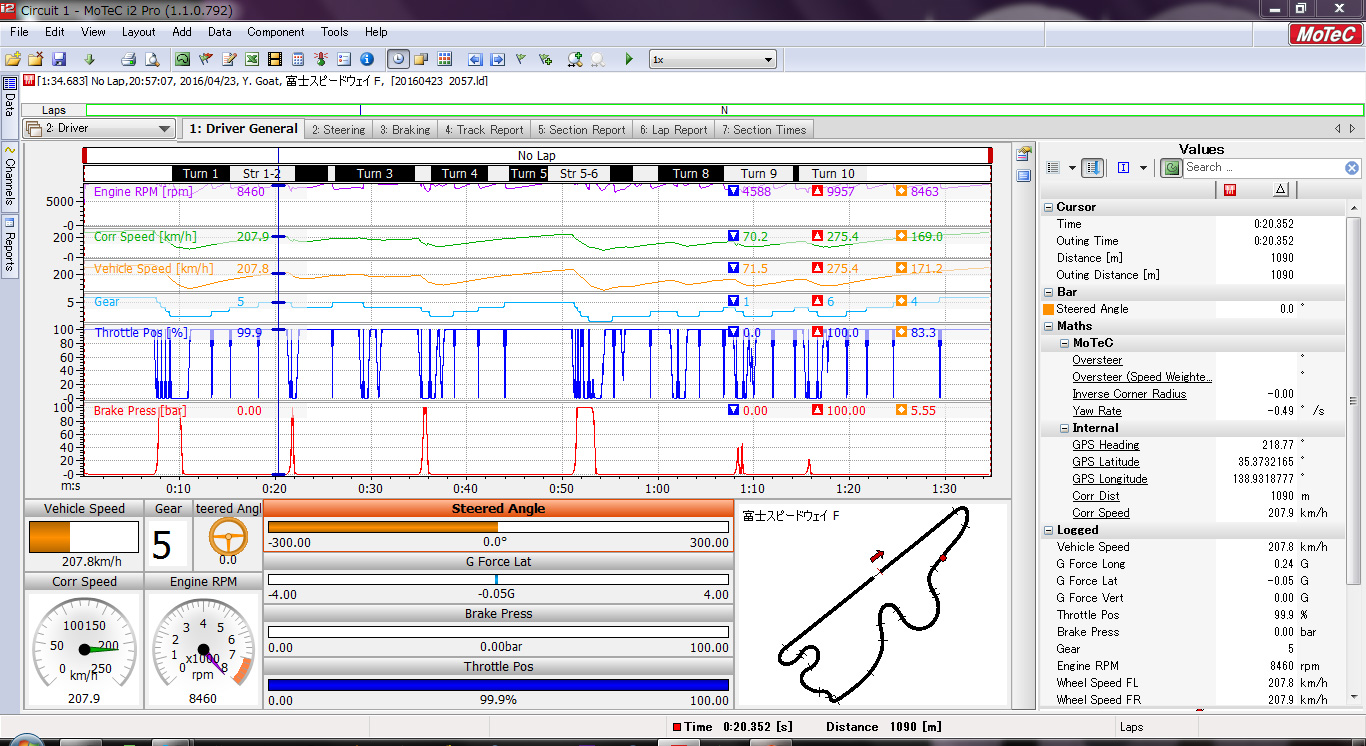Click the colored grid toolbar icon
The image size is (1366, 746).
(445, 59)
